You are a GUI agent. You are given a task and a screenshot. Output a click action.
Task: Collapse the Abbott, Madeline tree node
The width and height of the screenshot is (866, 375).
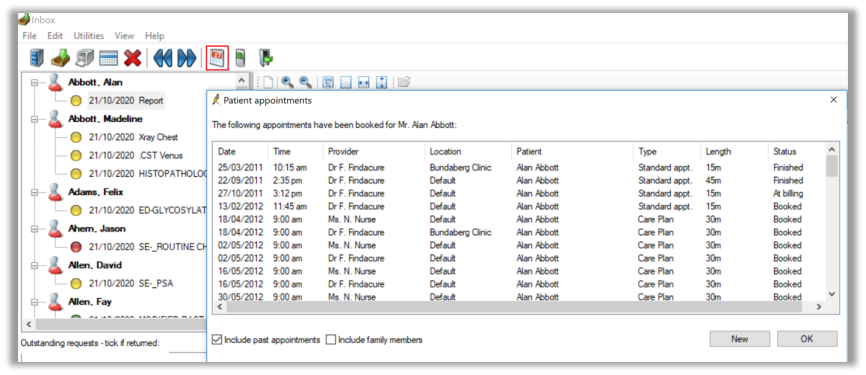[35, 119]
